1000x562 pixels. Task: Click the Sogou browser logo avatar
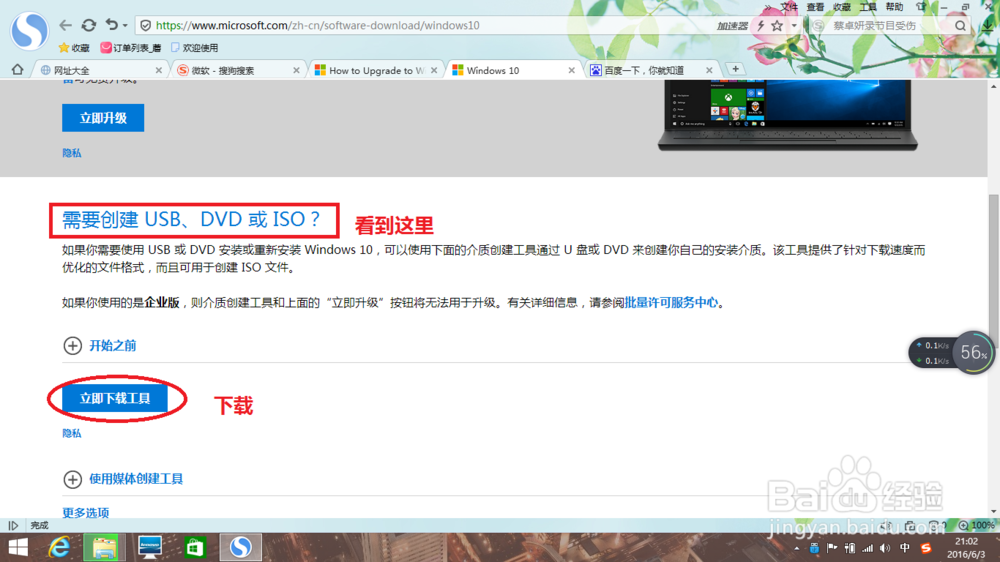[x=29, y=30]
